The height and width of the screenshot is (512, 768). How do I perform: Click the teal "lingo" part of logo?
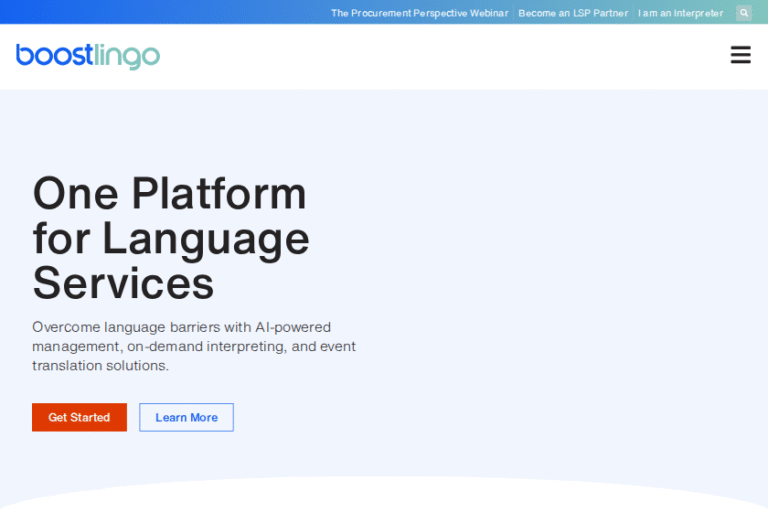(127, 57)
